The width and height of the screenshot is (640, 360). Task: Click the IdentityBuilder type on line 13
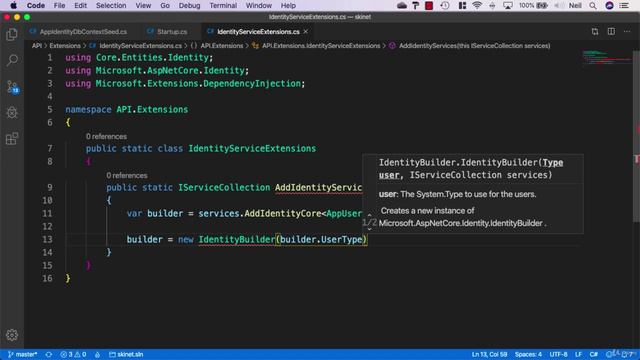point(237,239)
